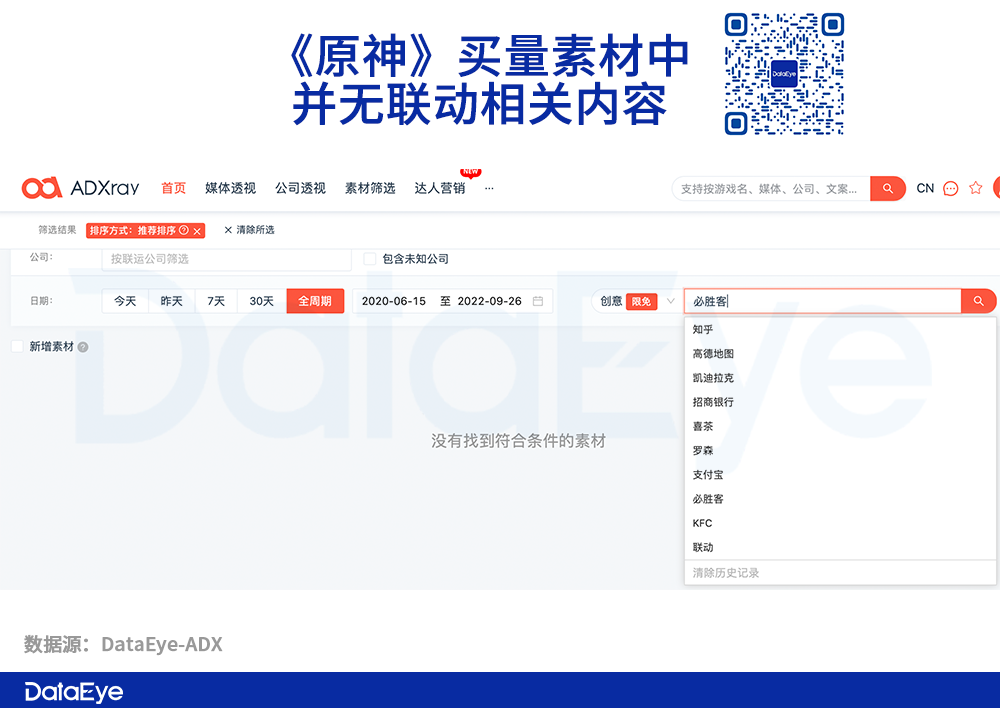
Task: Click the ADXray logo
Action: [80, 188]
